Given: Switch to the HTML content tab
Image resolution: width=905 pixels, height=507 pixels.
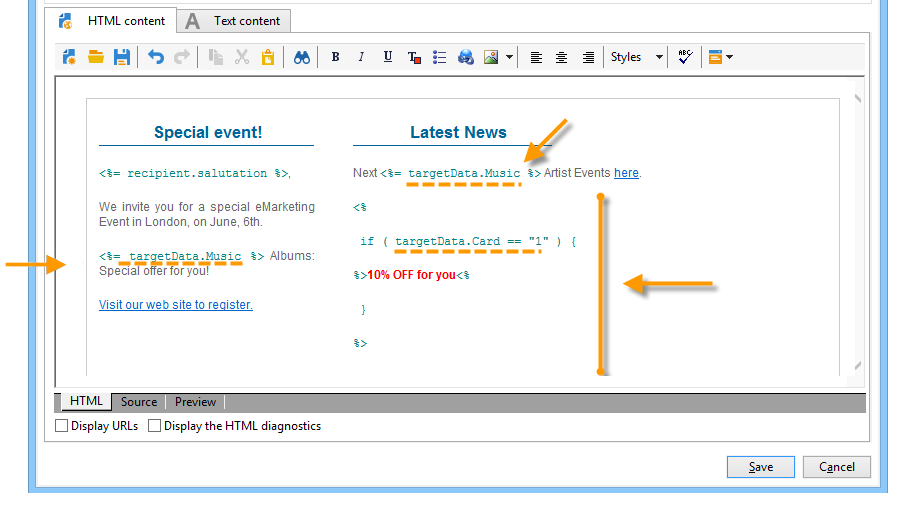Looking at the screenshot, I should 111,21.
